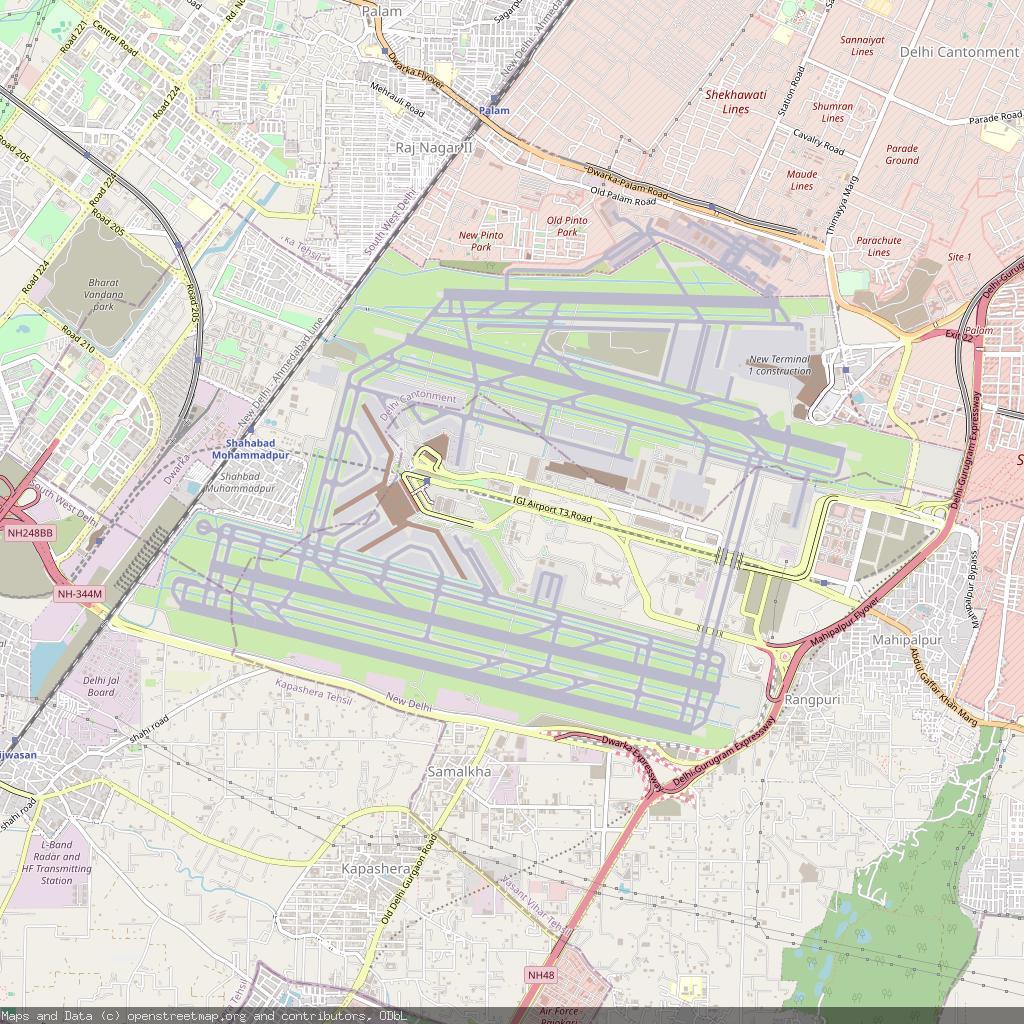Viewport: 1024px width, 1024px height.
Task: Select the Maude Lines label
Action: tap(802, 180)
